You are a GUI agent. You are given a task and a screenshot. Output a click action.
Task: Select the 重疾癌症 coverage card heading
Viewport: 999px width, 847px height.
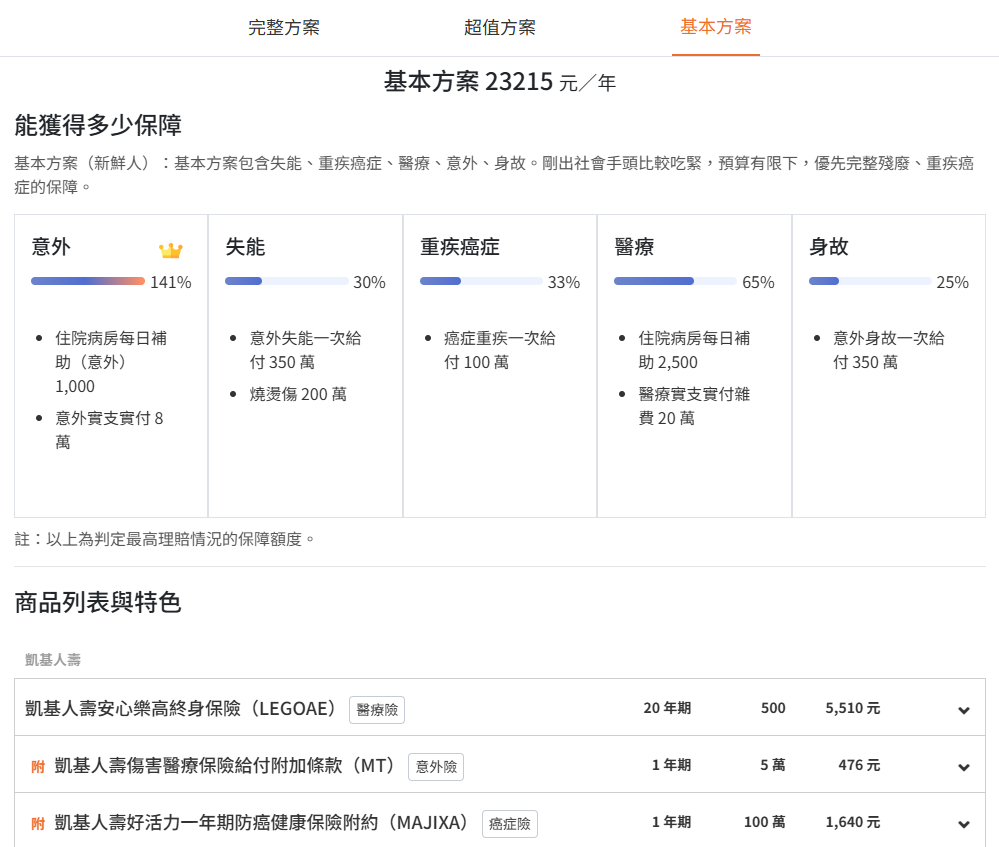[x=460, y=247]
